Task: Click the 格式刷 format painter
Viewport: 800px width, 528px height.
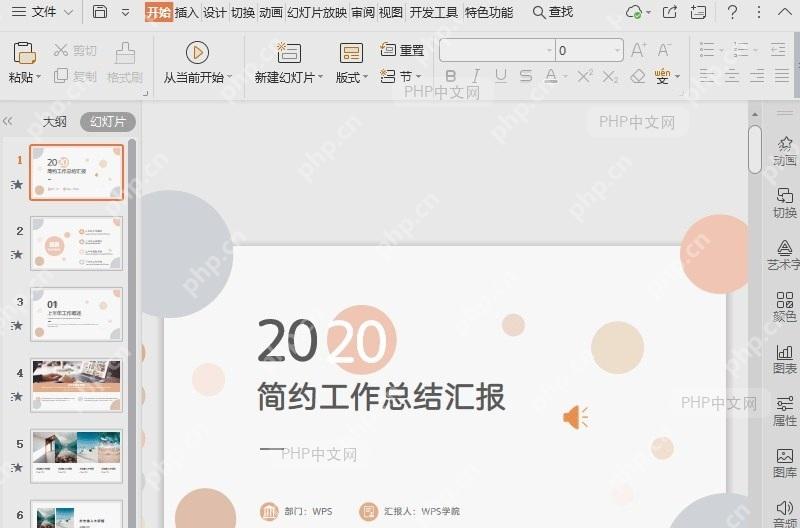Action: point(125,63)
